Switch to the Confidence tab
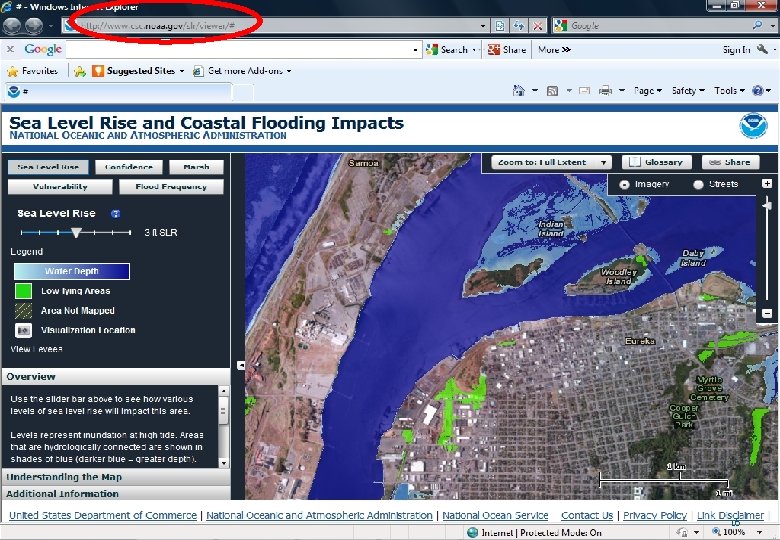 pos(129,167)
